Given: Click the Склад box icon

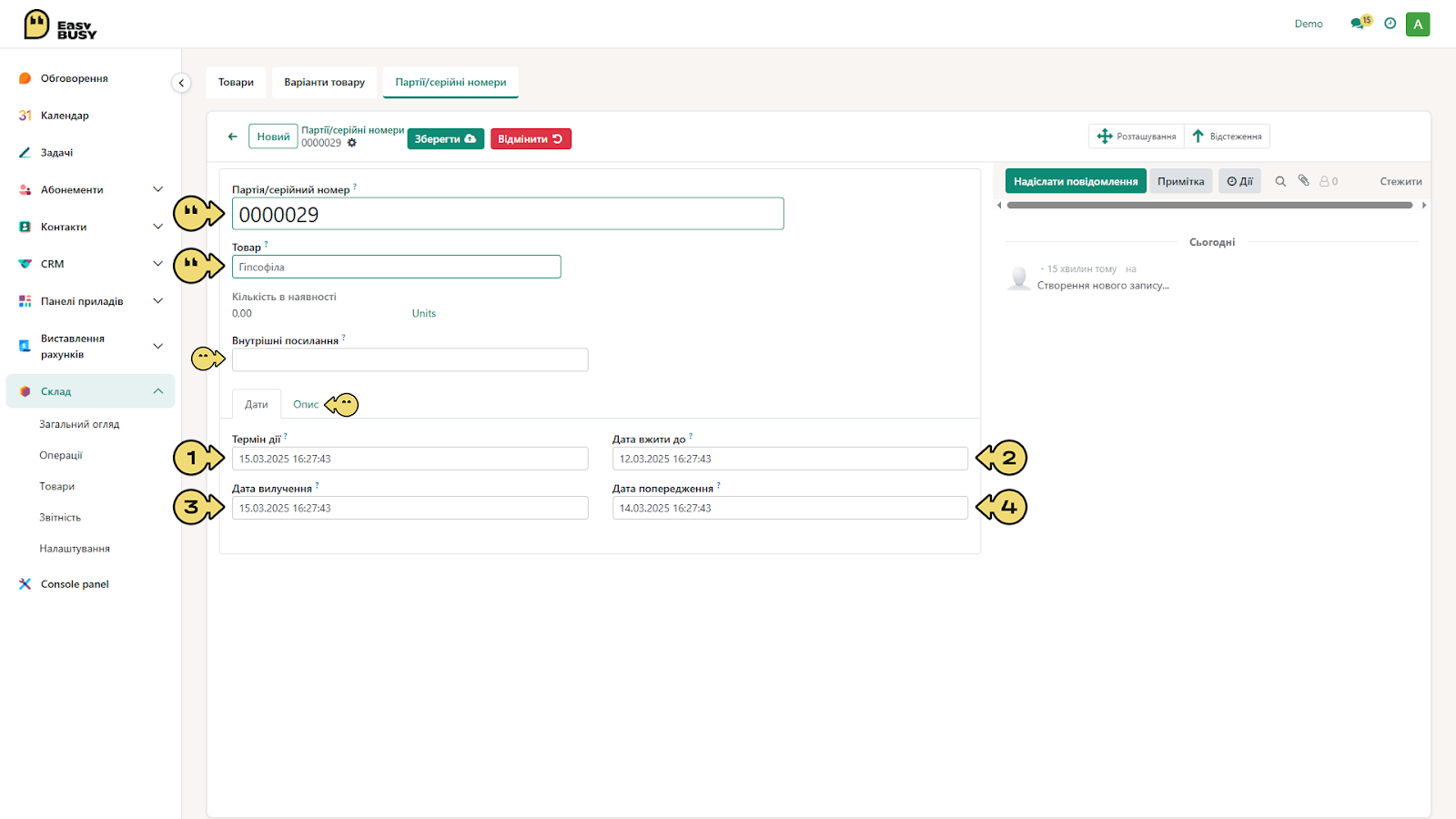Looking at the screenshot, I should click(x=25, y=391).
